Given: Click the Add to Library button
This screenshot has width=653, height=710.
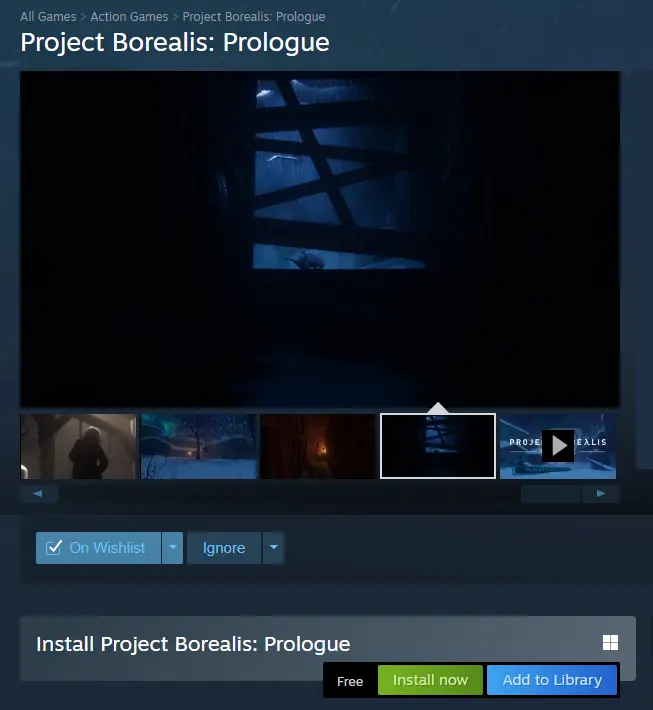Looking at the screenshot, I should [552, 680].
